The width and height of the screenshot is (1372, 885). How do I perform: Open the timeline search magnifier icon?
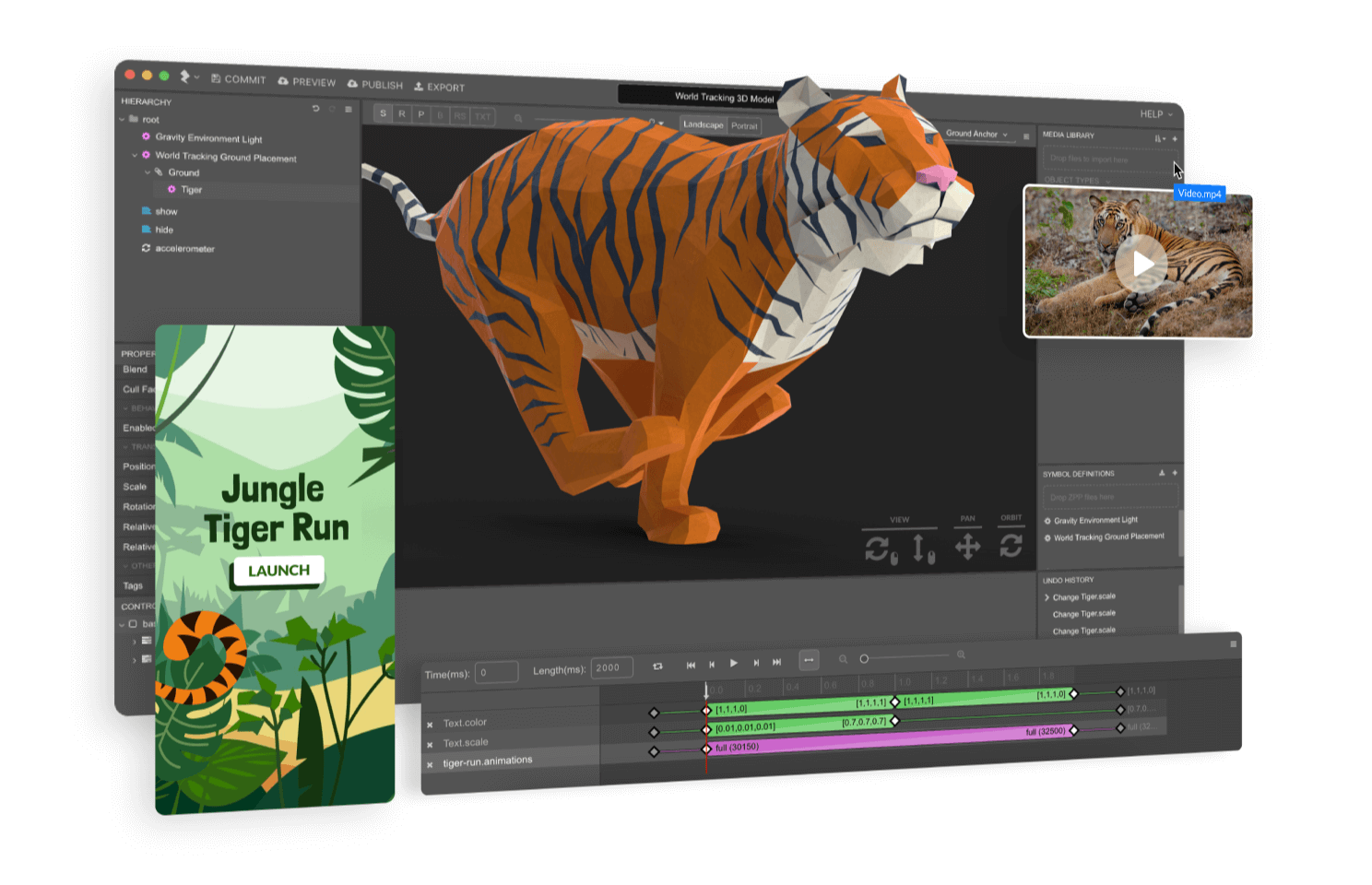844,658
